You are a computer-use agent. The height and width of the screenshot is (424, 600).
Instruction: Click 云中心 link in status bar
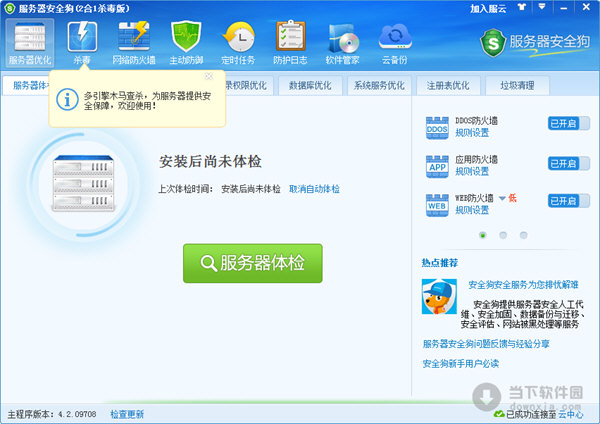click(571, 414)
